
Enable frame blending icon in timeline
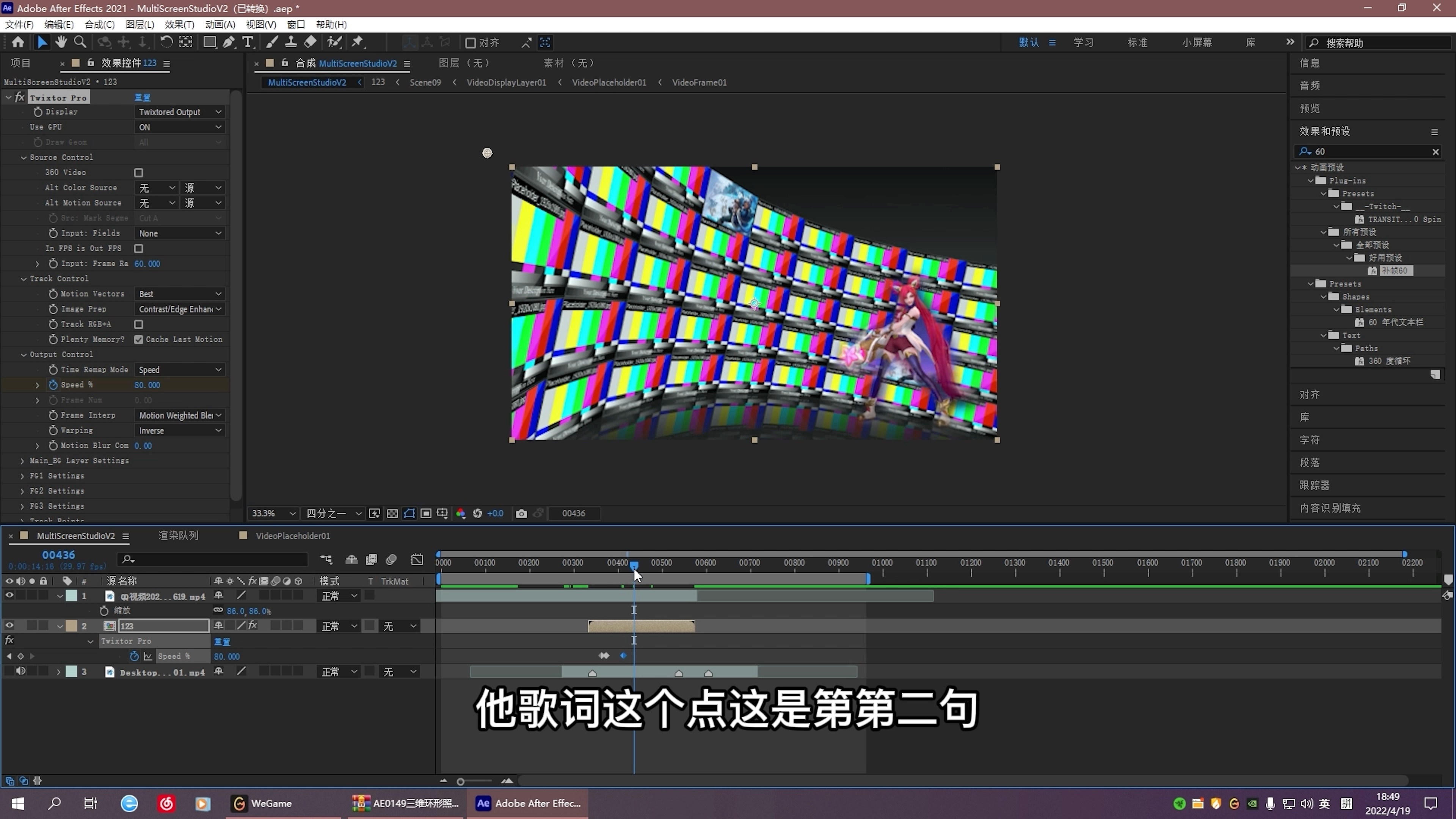tap(371, 559)
